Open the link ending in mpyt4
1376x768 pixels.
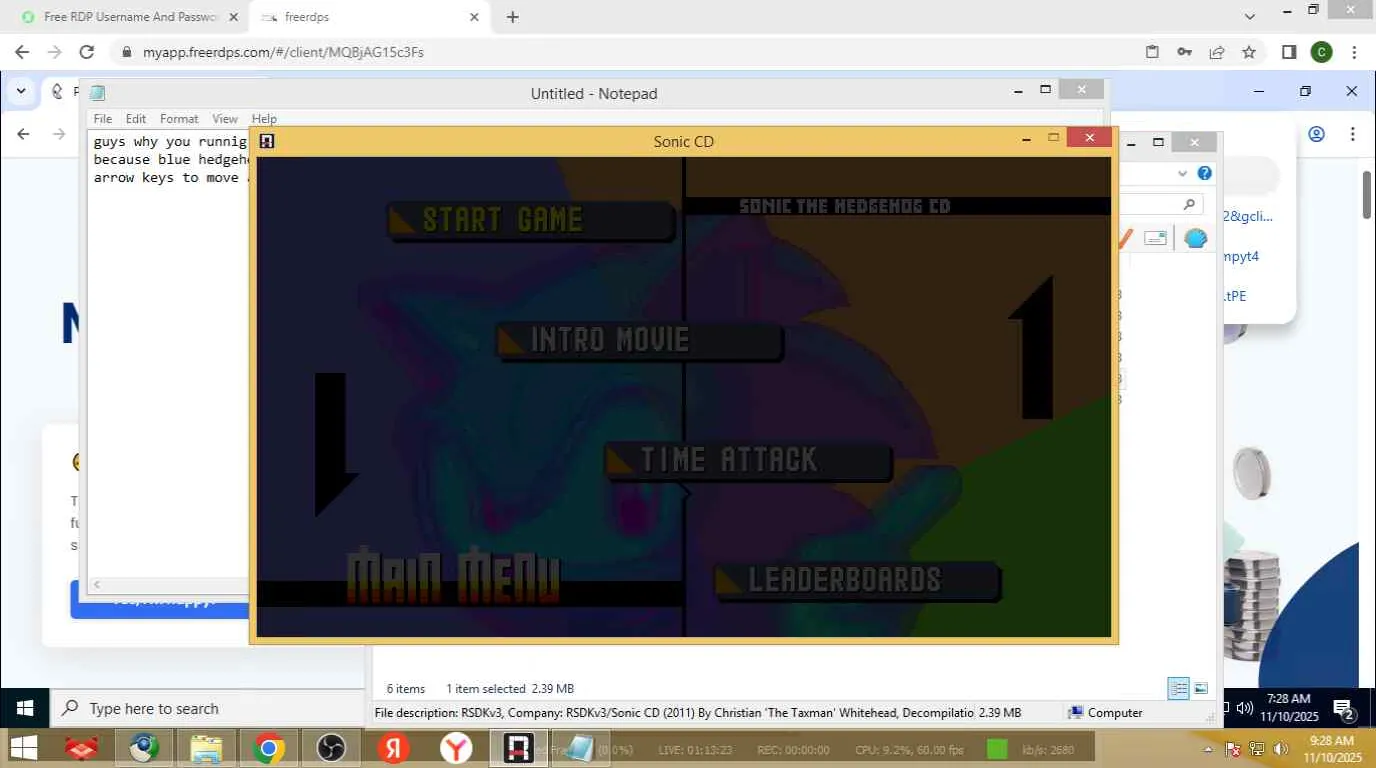(1240, 256)
